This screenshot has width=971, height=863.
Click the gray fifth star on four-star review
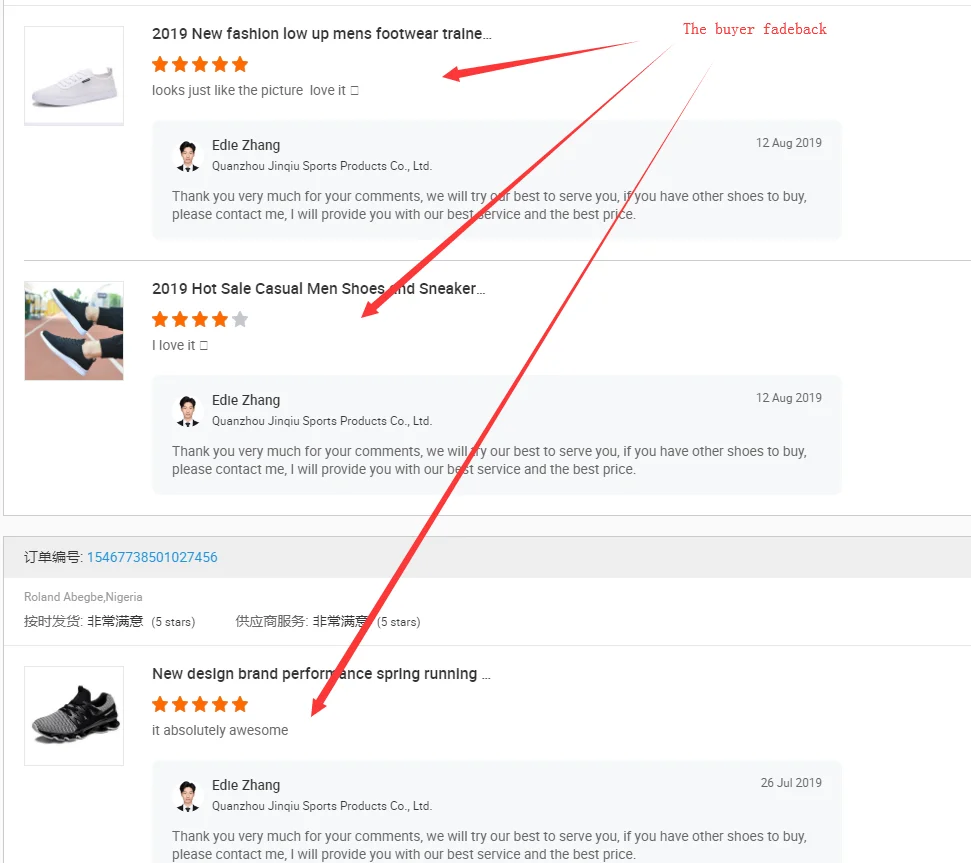tap(240, 320)
